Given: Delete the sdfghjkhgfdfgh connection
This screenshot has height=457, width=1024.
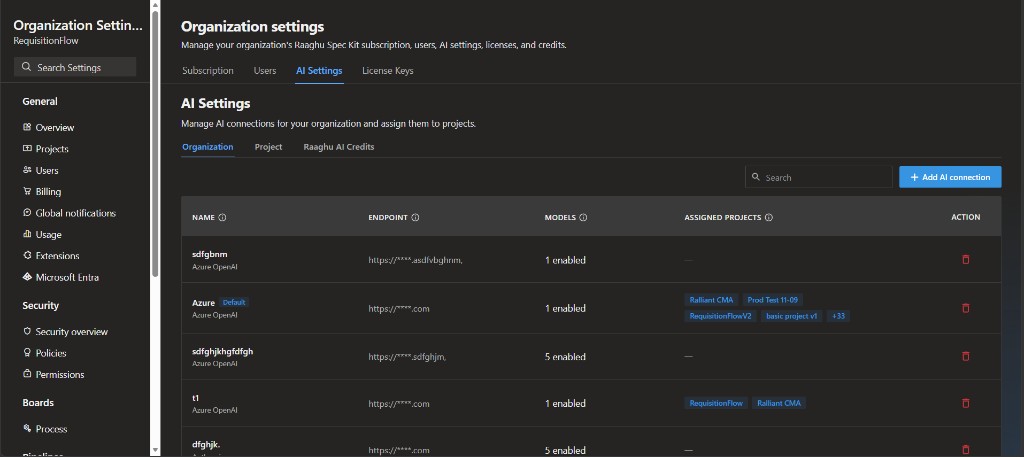Looking at the screenshot, I should (x=966, y=356).
